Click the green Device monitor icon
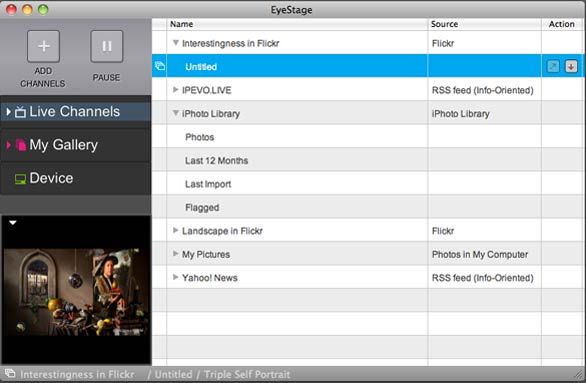Viewport: 586px width, 383px height. (20, 179)
